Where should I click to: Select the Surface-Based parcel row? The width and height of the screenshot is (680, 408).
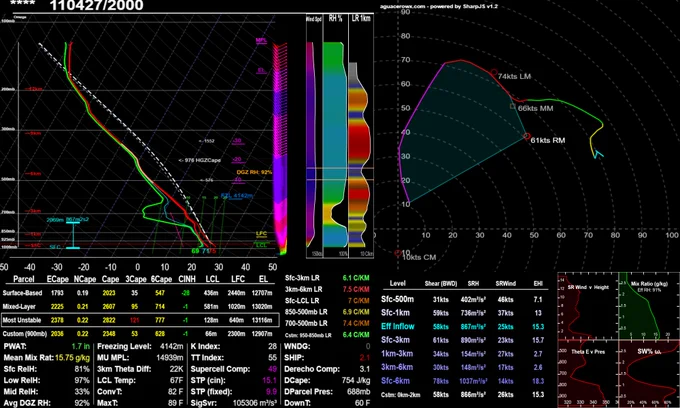(138, 293)
